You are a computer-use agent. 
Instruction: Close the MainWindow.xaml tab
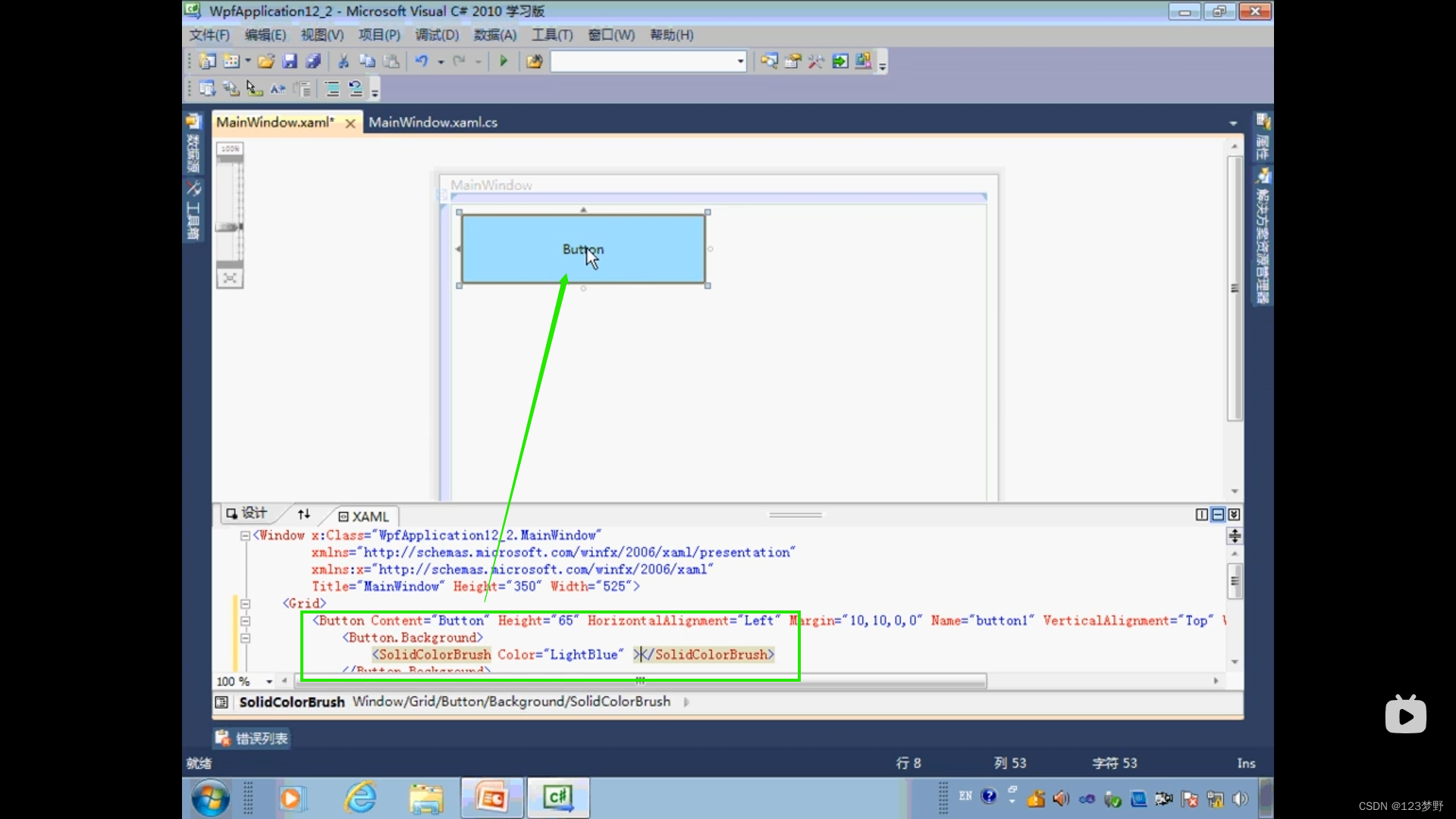tap(350, 123)
